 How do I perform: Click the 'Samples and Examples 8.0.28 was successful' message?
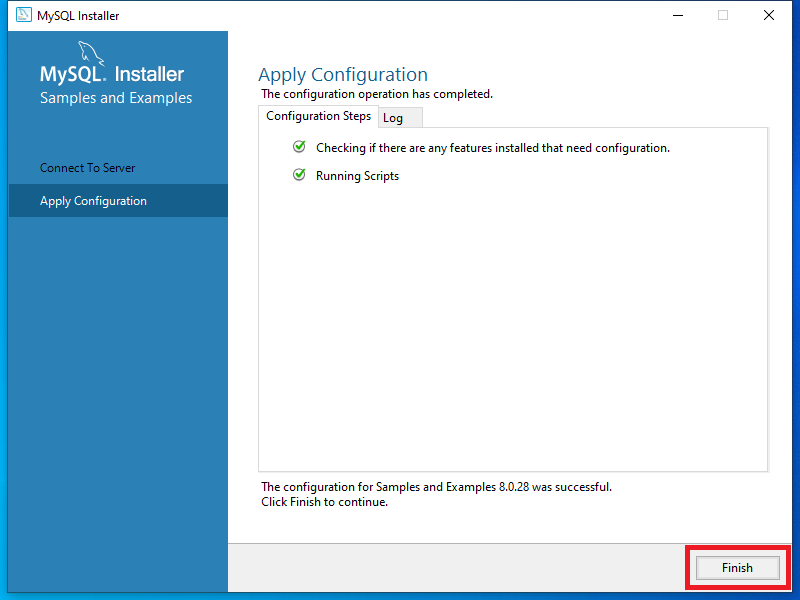(x=436, y=487)
